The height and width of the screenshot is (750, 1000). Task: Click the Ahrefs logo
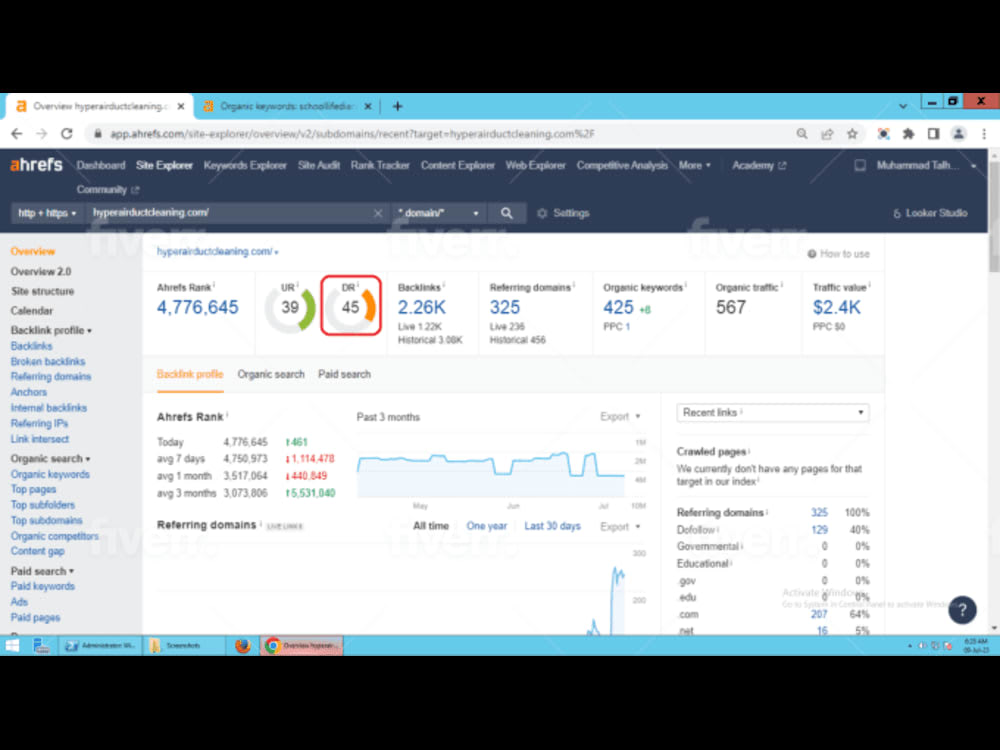[x=36, y=165]
